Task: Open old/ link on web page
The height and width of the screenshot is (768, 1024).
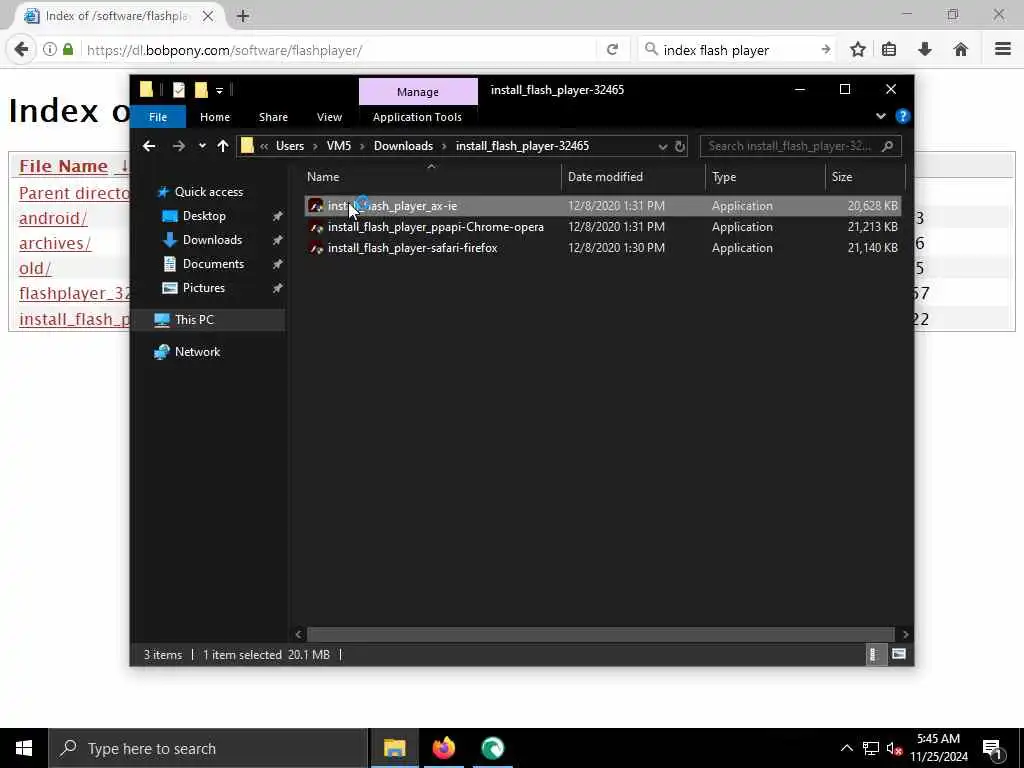Action: pos(35,268)
